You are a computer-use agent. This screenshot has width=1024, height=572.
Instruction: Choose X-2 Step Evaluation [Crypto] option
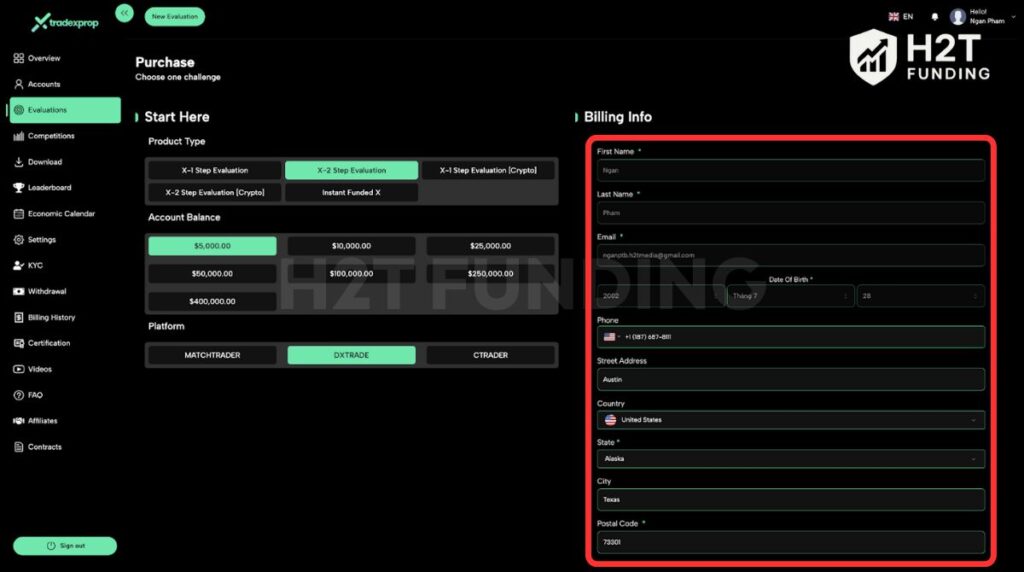(215, 193)
